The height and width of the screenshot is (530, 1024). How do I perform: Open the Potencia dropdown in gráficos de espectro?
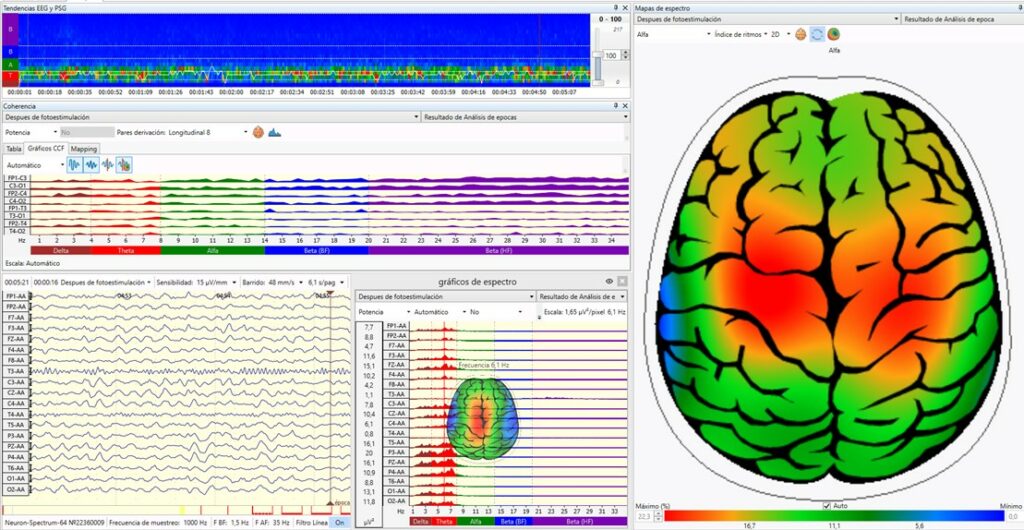[384, 312]
